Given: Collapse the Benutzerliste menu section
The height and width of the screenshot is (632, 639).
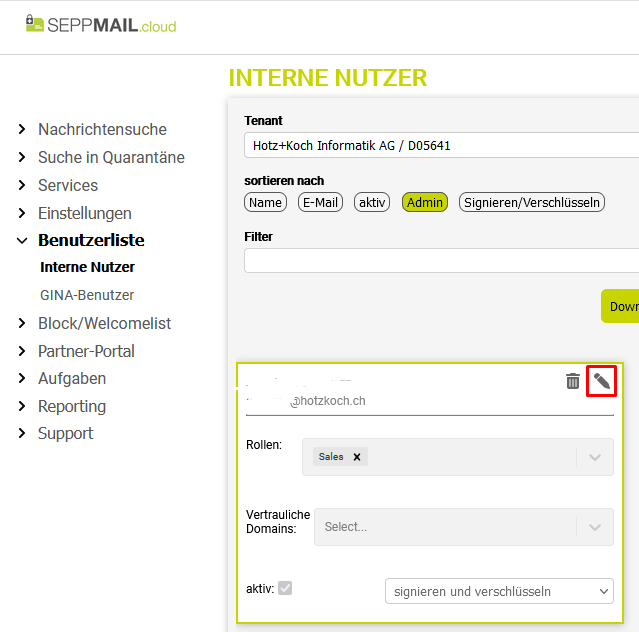Looking at the screenshot, I should click(91, 240).
